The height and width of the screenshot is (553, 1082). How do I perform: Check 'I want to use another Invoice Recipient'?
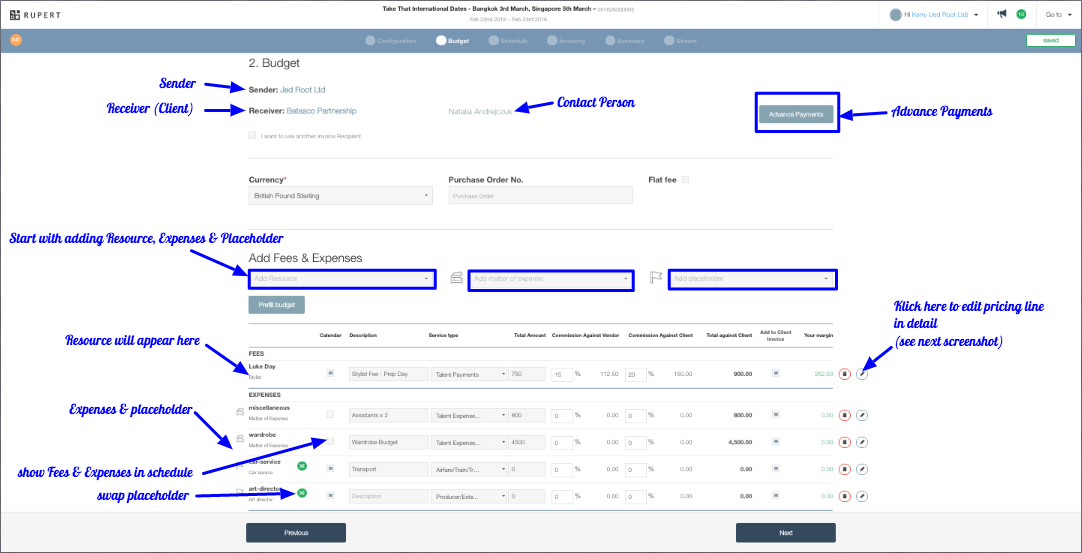pos(252,136)
